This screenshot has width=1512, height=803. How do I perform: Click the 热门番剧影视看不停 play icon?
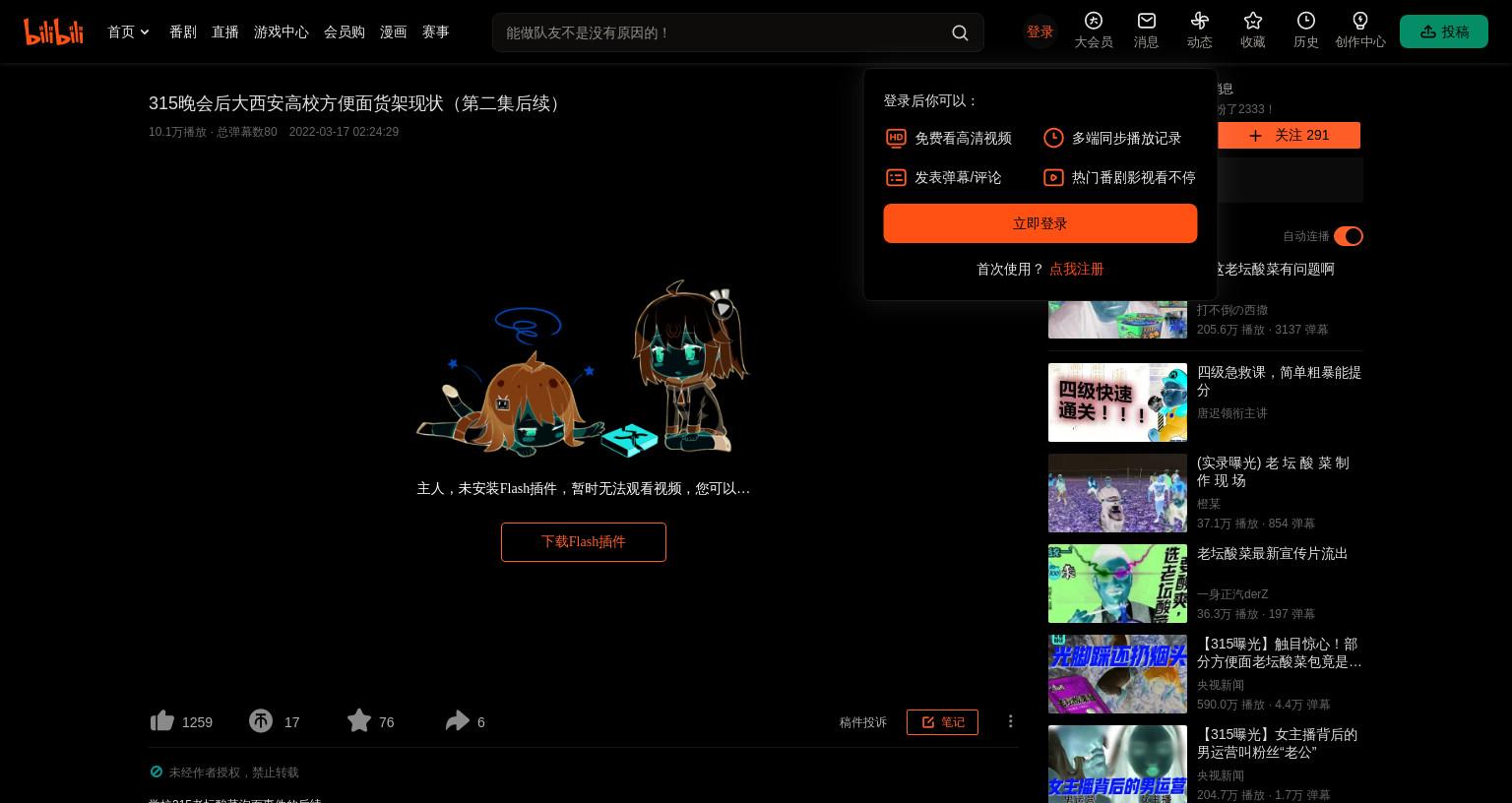1053,178
